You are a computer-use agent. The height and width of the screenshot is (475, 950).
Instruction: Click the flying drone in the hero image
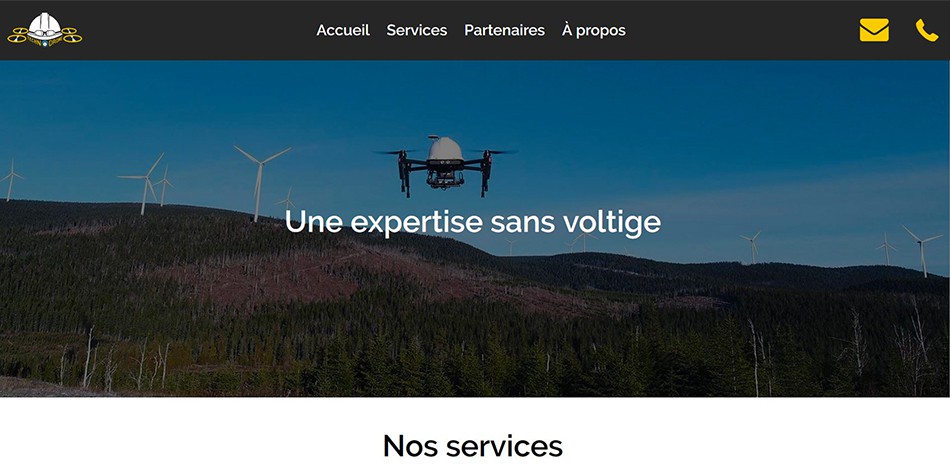[445, 165]
